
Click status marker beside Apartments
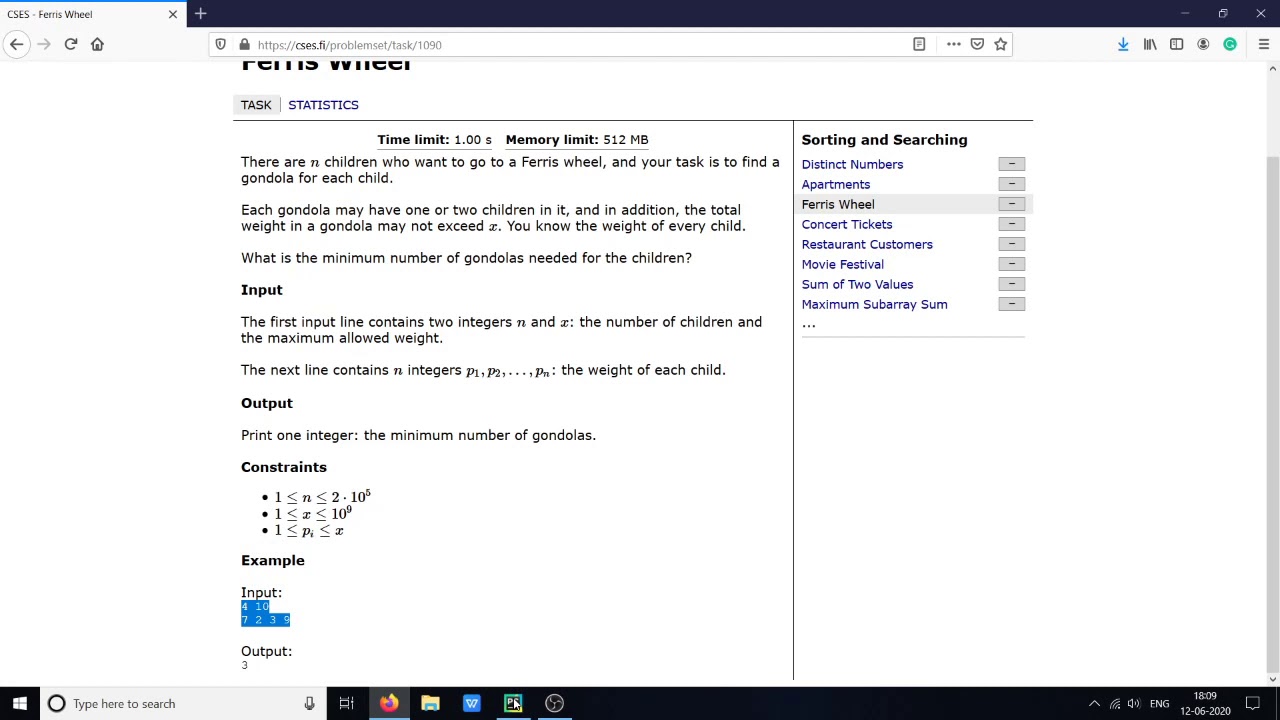pyautogui.click(x=1011, y=184)
